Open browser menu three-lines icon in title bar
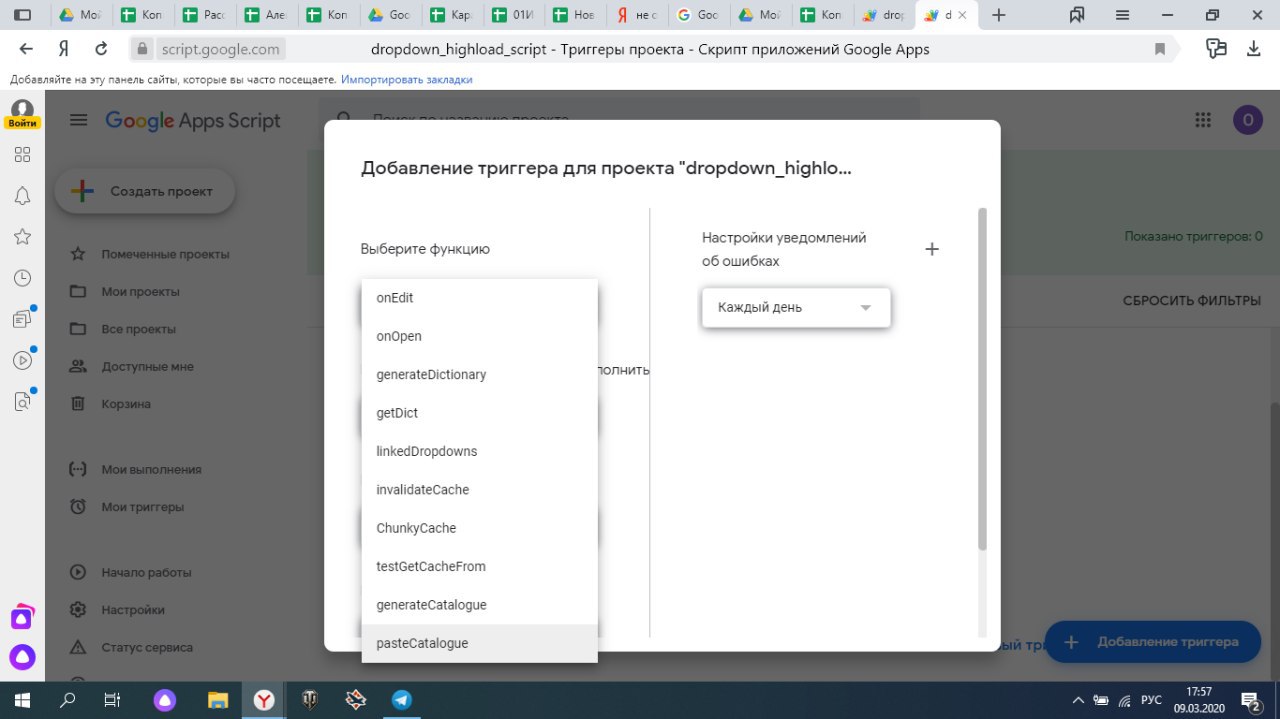This screenshot has height=719, width=1280. point(1123,15)
